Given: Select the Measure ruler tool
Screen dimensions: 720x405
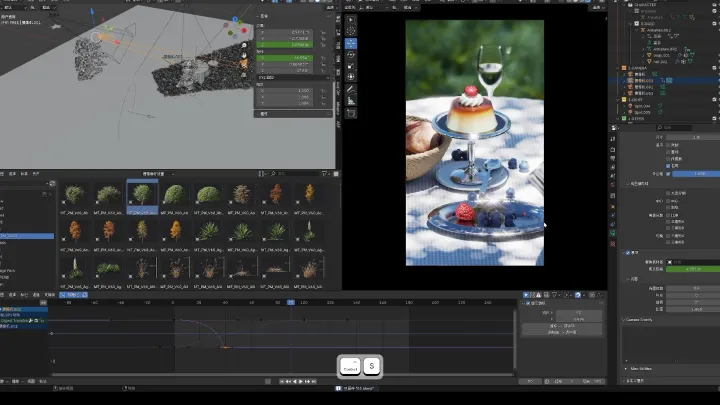Looking at the screenshot, I should click(351, 101).
